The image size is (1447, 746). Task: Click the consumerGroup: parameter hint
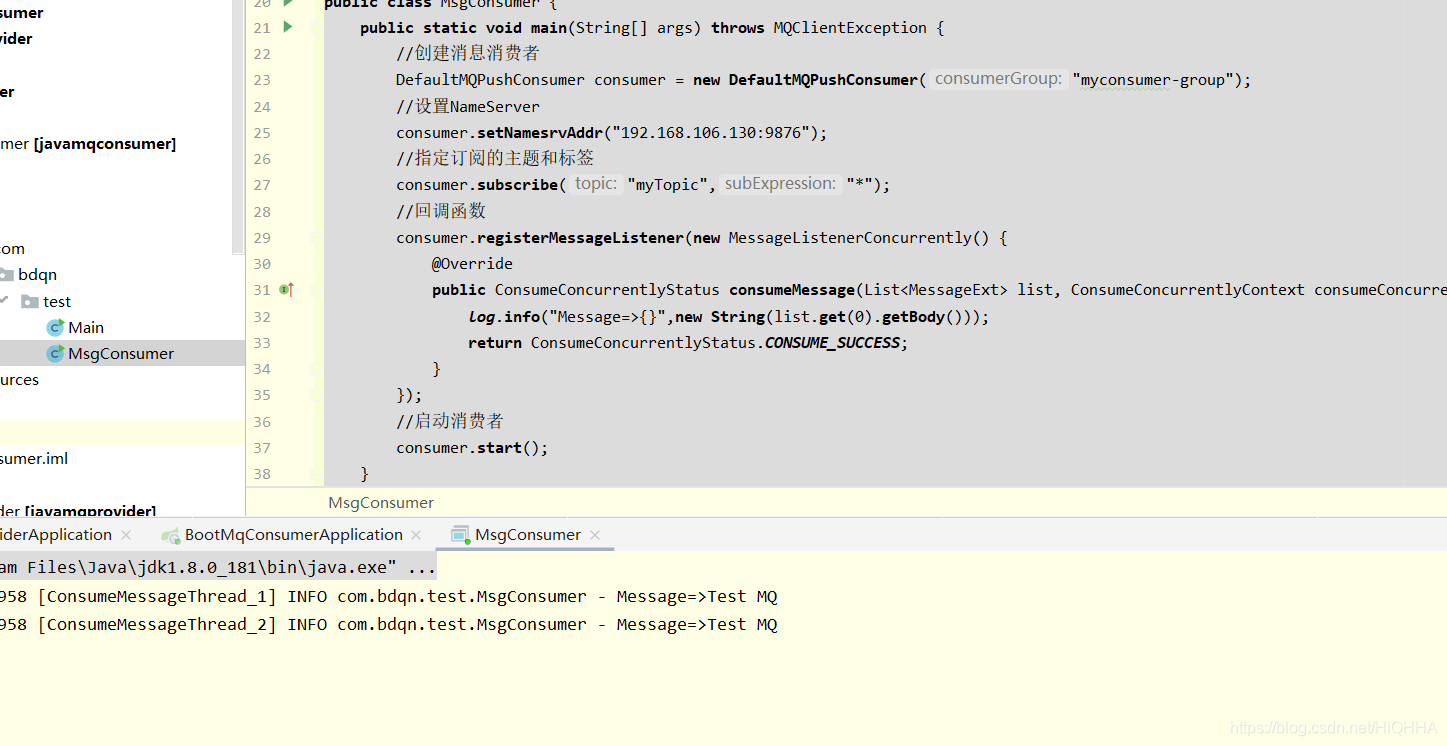(998, 79)
